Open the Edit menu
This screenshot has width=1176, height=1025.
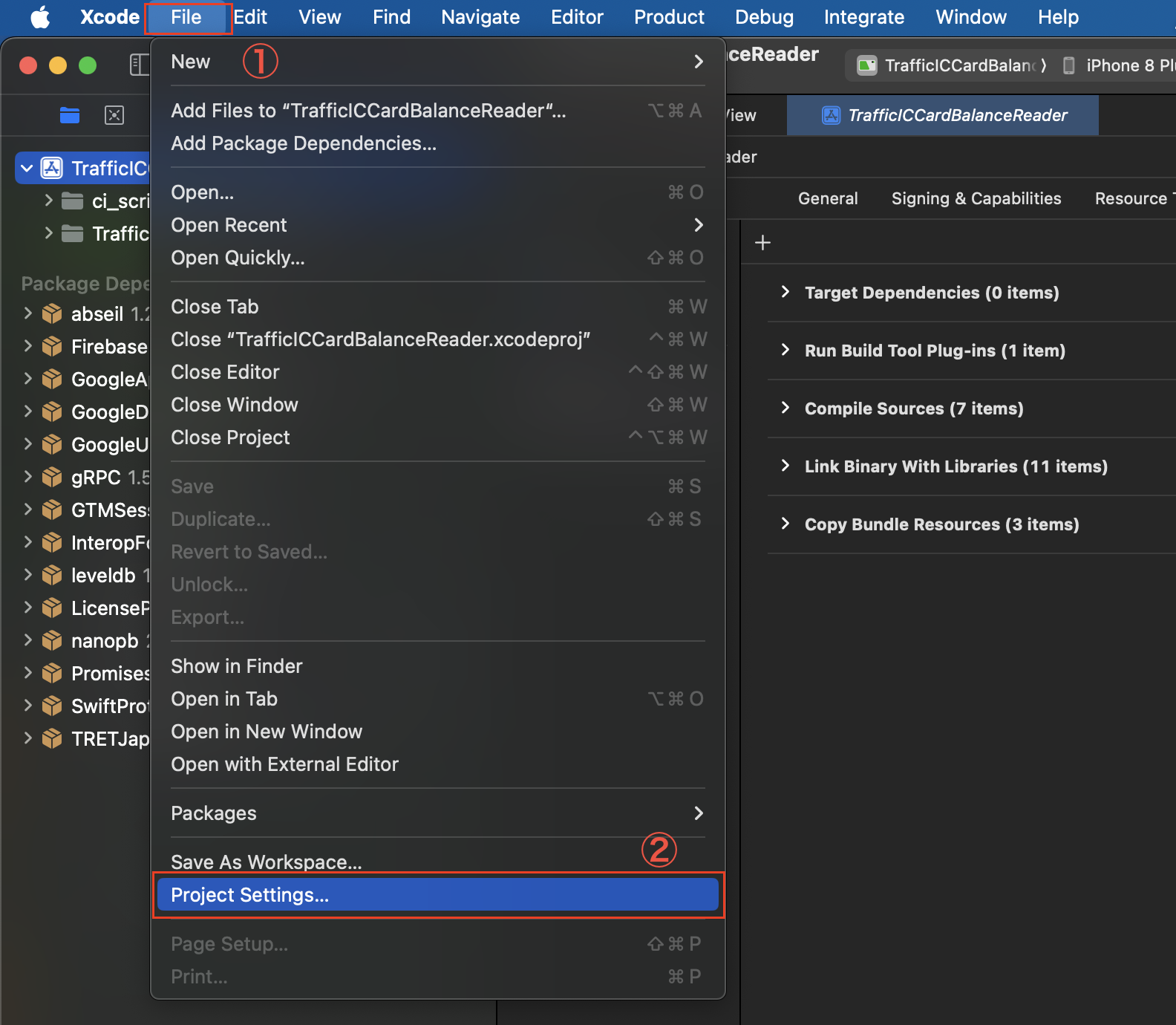(251, 17)
